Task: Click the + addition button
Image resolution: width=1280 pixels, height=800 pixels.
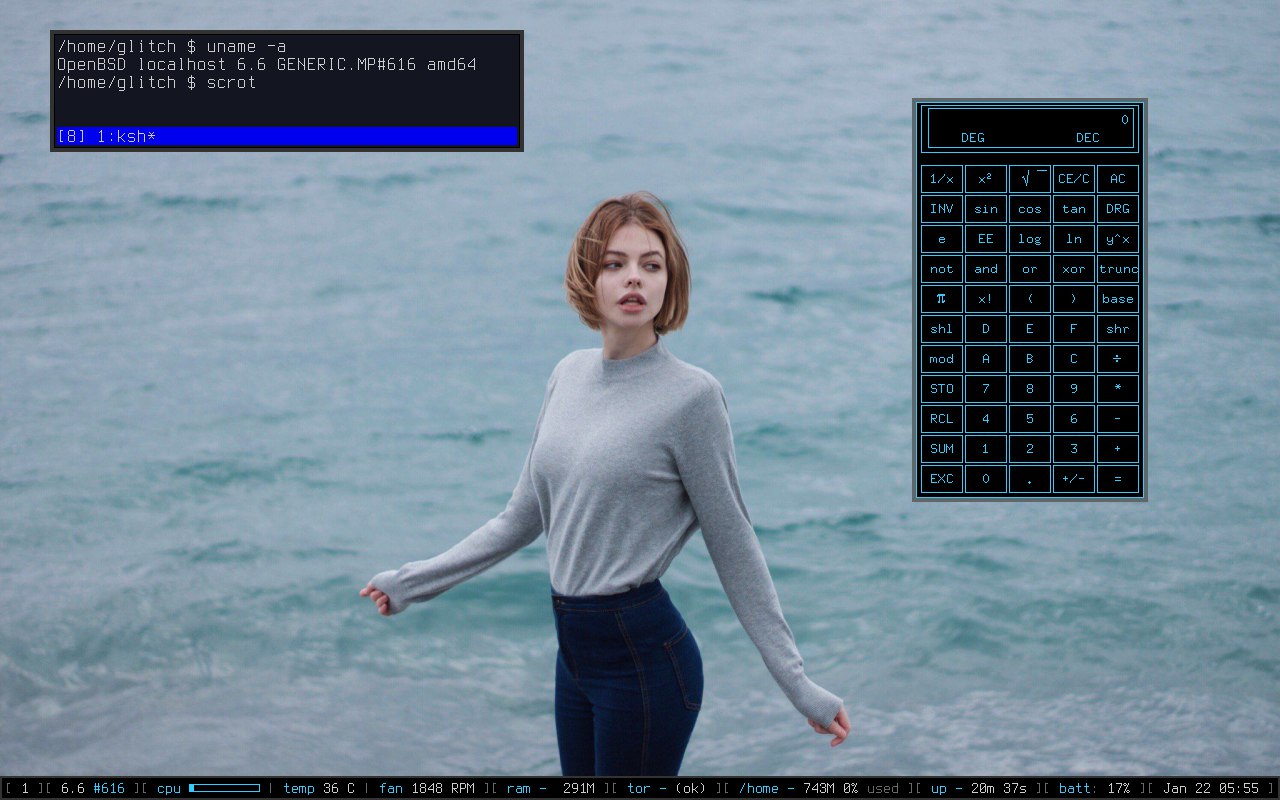Action: 1118,449
